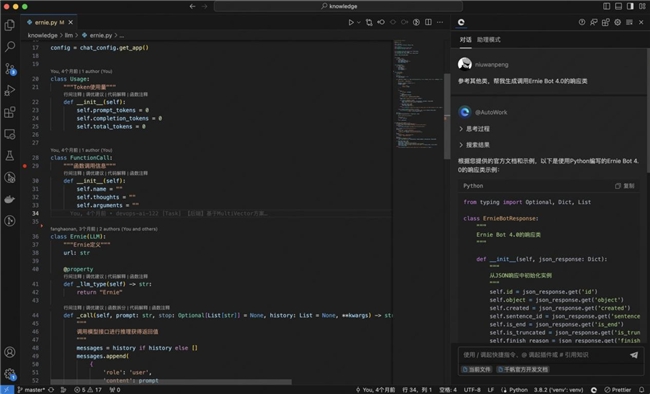Toggle the secondary side bar layout
This screenshot has height=394, width=650.
pyautogui.click(x=630, y=6)
